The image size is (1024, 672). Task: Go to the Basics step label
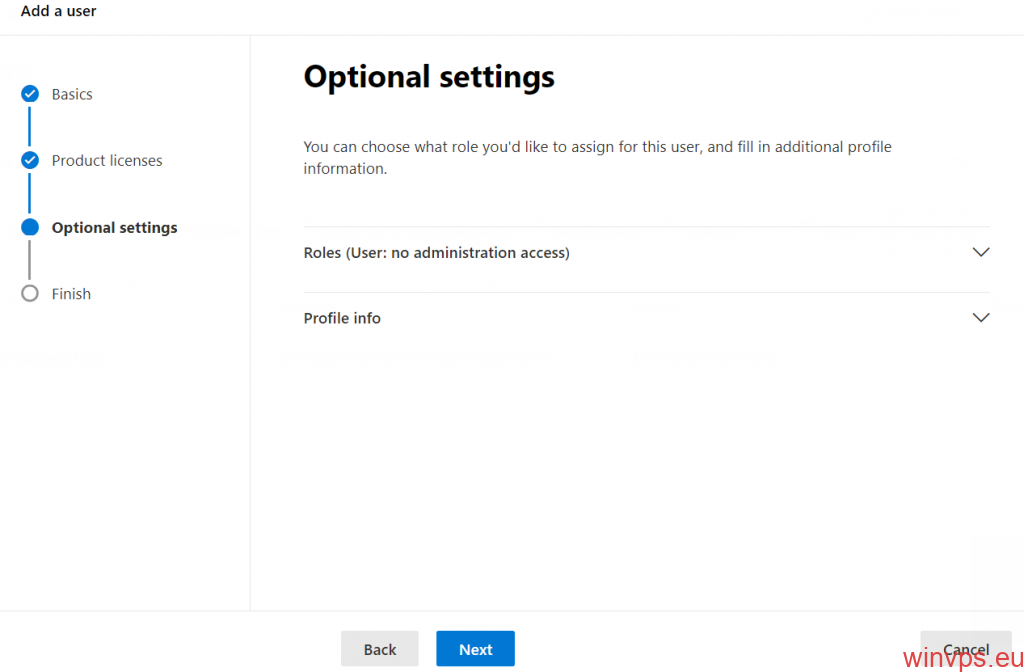tap(72, 94)
